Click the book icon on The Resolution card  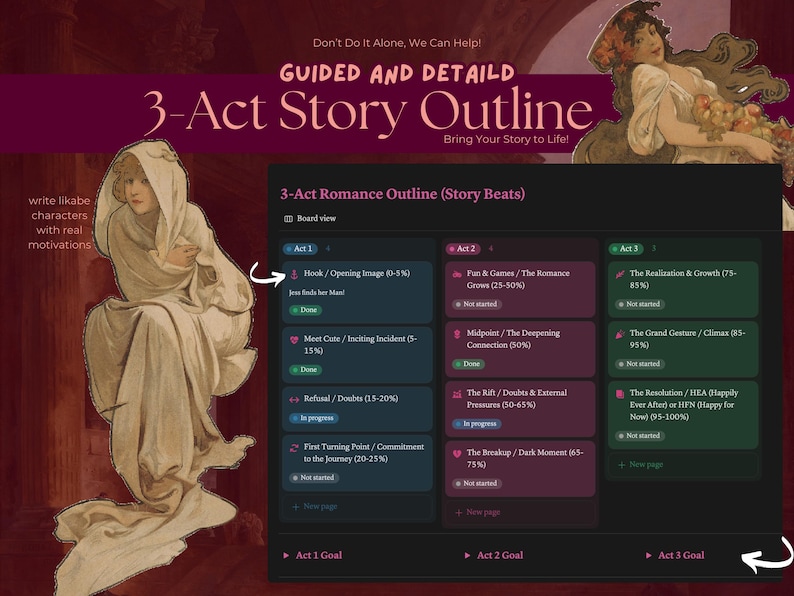[620, 393]
